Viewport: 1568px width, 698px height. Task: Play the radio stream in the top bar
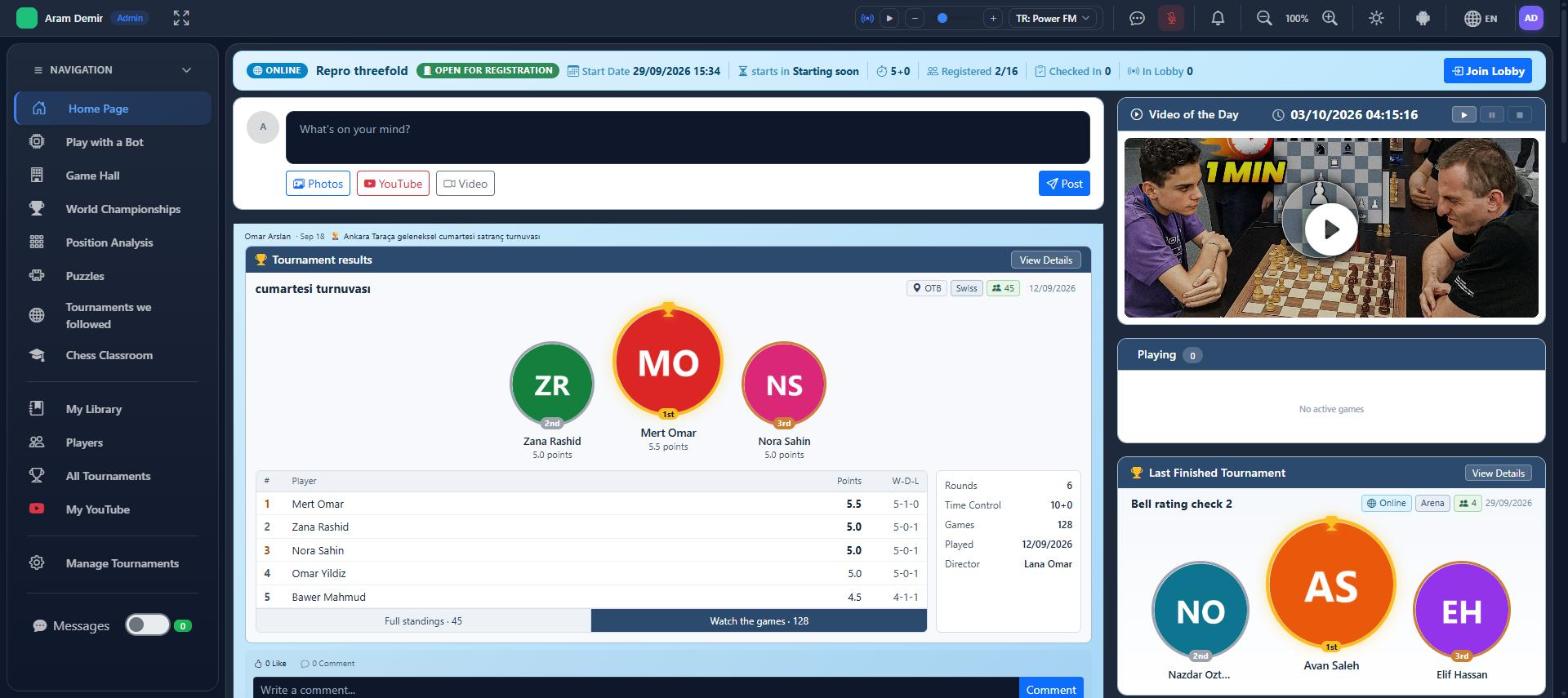coord(889,18)
